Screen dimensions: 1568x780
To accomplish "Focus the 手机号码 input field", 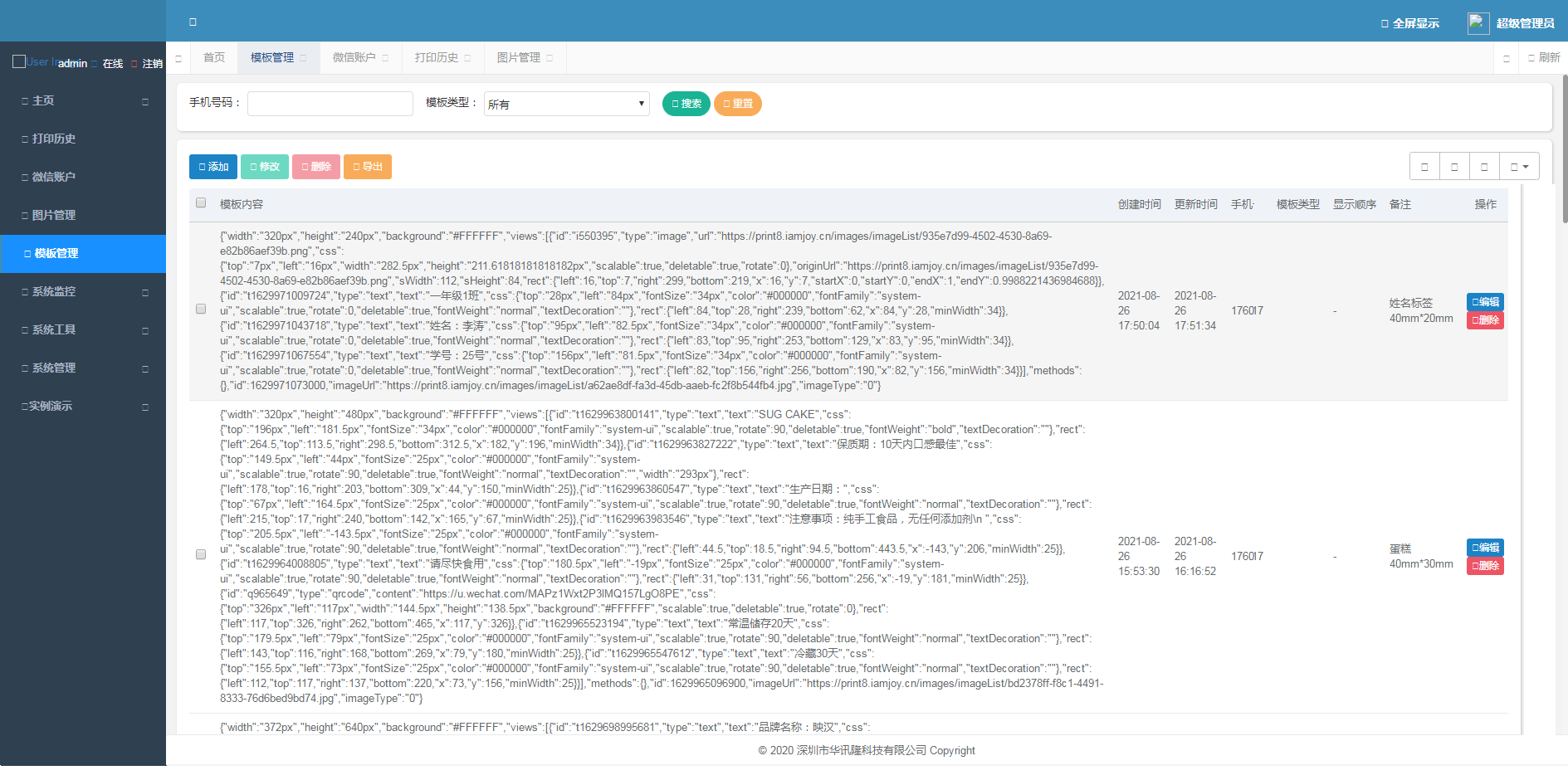I will click(x=330, y=104).
